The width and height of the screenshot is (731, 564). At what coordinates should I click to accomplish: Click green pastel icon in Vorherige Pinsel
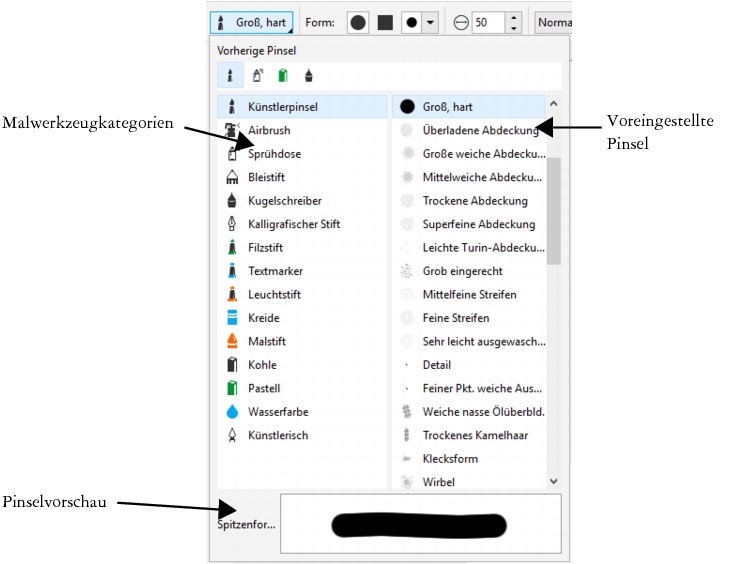coord(283,75)
